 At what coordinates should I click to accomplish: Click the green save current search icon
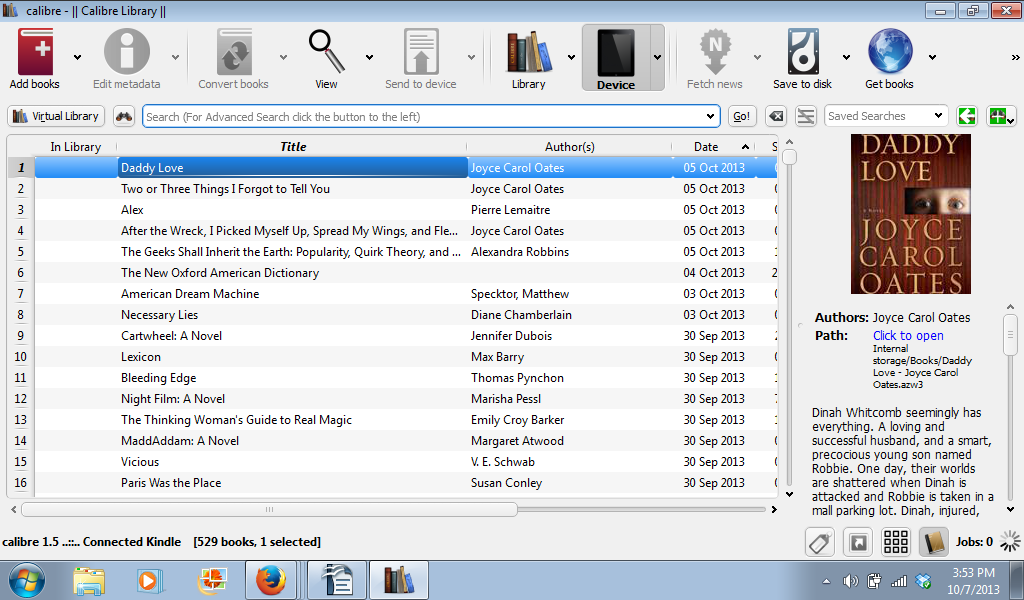pyautogui.click(x=1000, y=116)
